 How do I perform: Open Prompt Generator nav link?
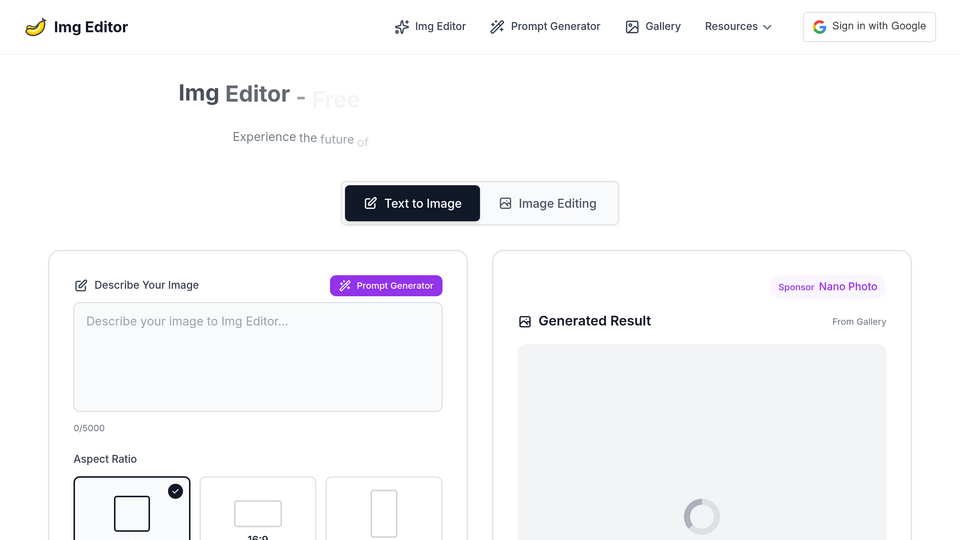tap(545, 27)
